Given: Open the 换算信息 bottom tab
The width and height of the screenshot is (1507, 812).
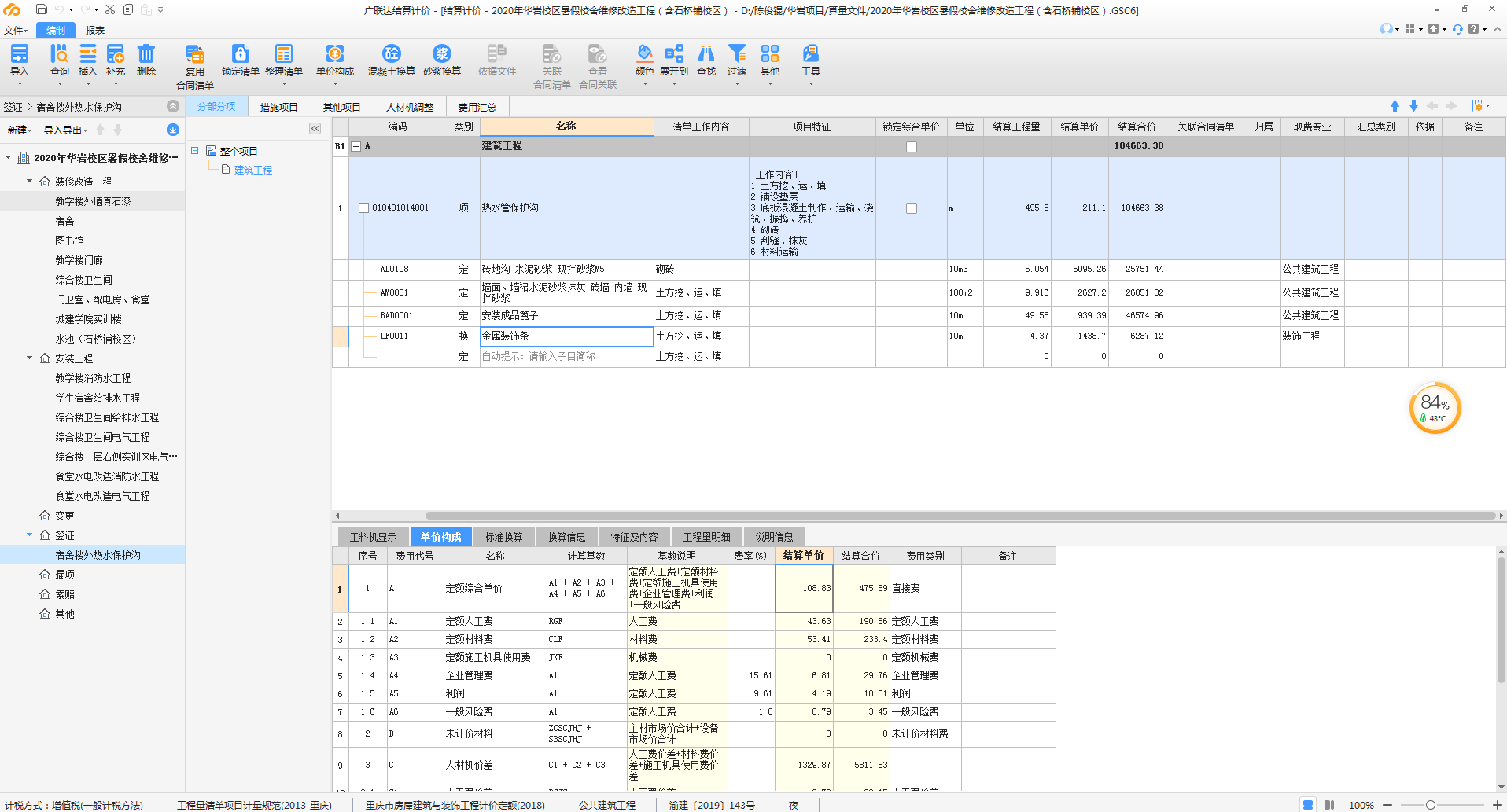Looking at the screenshot, I should [x=567, y=537].
